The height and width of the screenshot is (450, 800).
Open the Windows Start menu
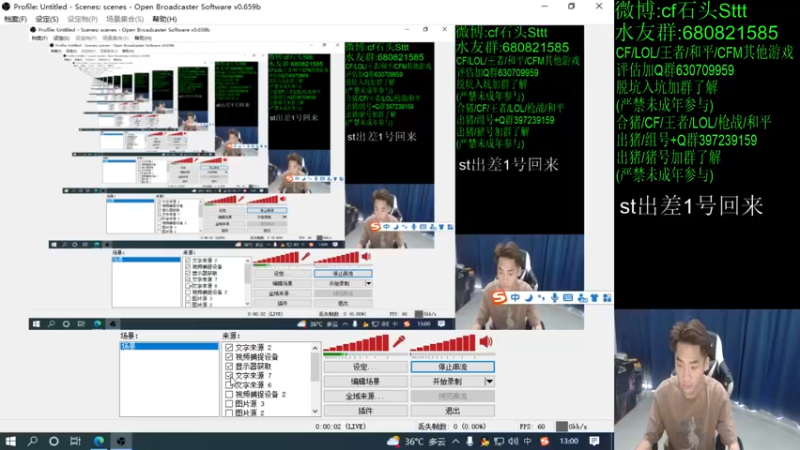[x=11, y=441]
